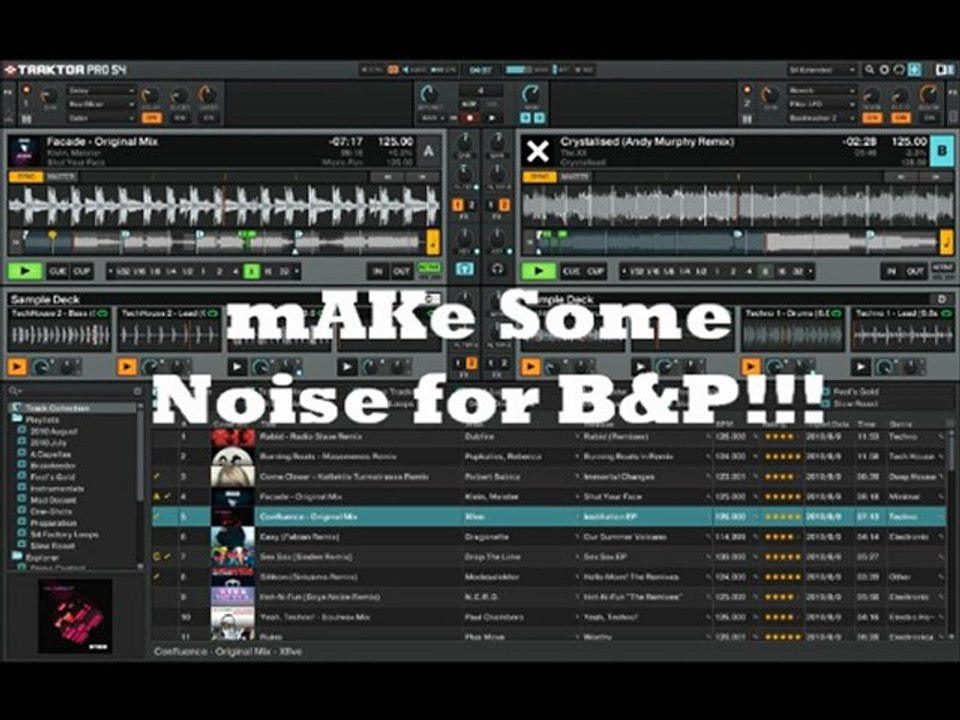This screenshot has height=720, width=960.
Task: Toggle the ACTIVE loop button on Deck A
Action: click(x=428, y=268)
